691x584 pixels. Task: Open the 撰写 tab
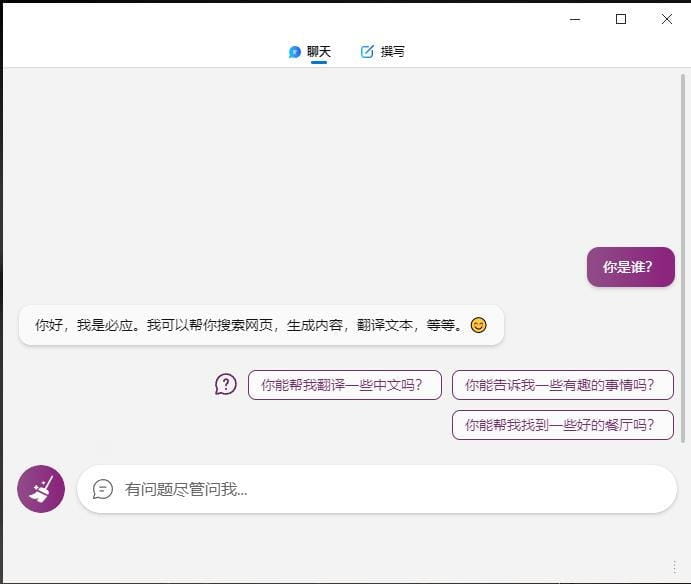click(x=392, y=52)
